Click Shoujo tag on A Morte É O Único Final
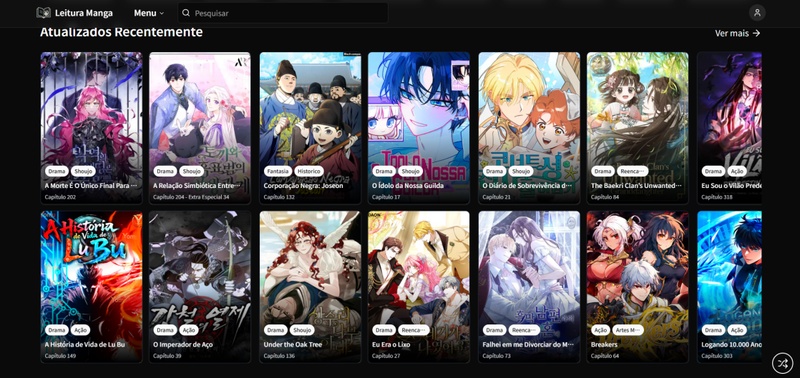Image resolution: width=800 pixels, height=378 pixels. pyautogui.click(x=83, y=171)
